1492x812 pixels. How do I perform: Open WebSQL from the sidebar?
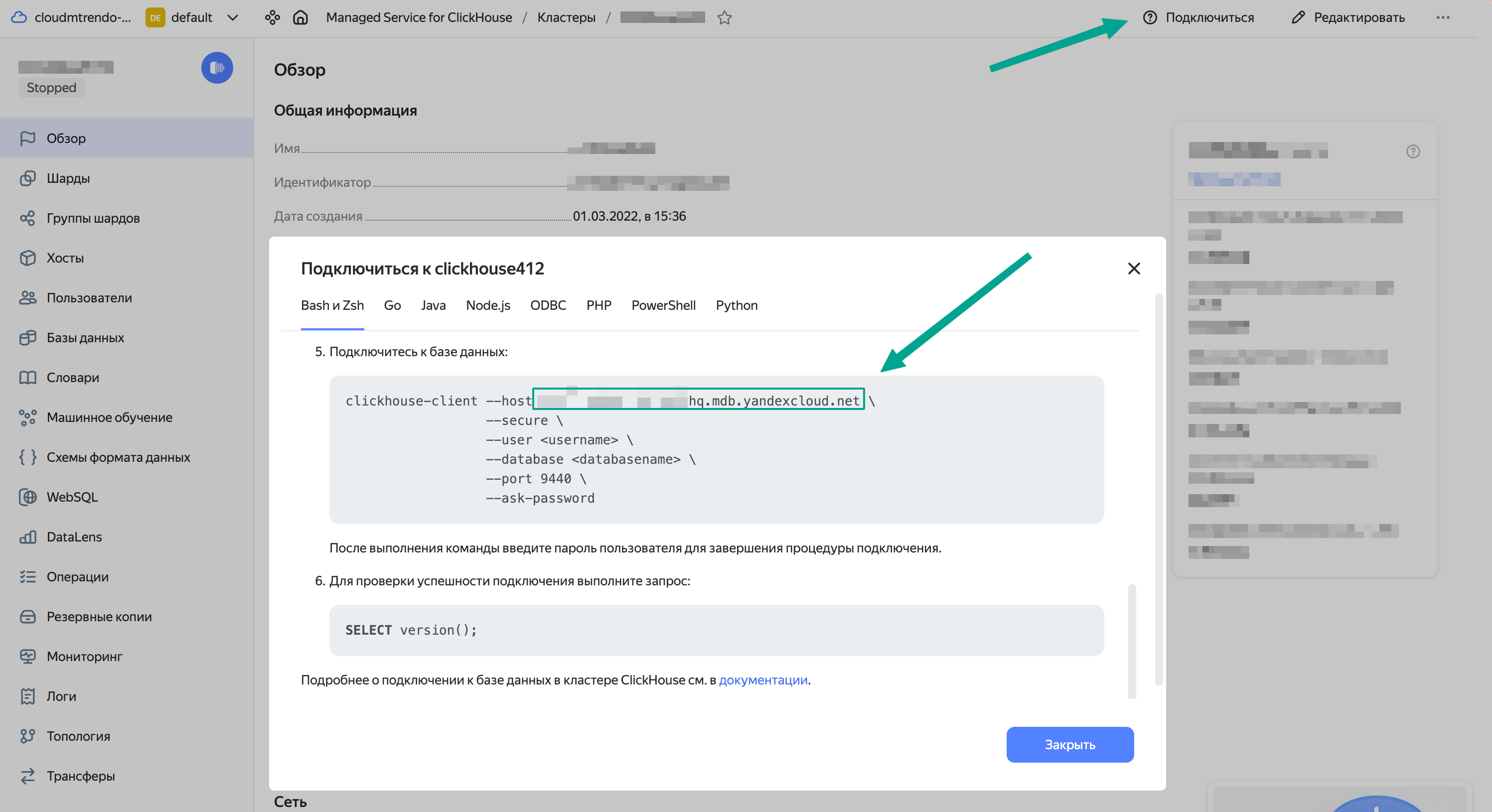click(72, 497)
